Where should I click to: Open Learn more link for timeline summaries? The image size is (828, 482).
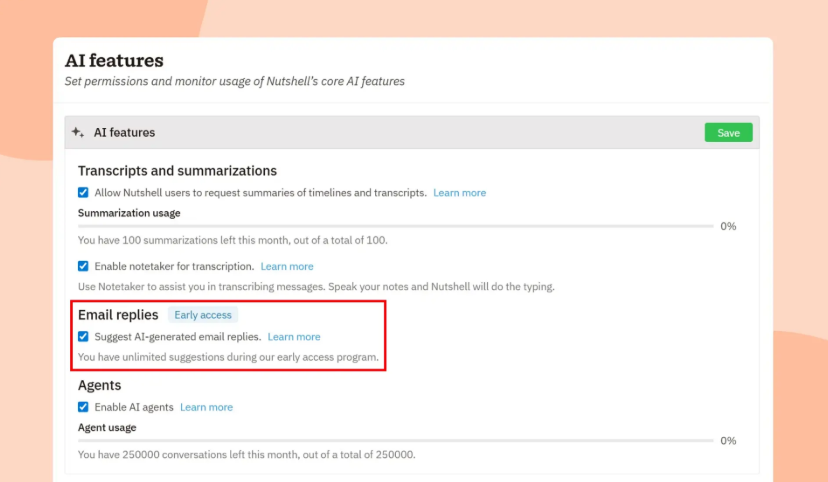459,192
